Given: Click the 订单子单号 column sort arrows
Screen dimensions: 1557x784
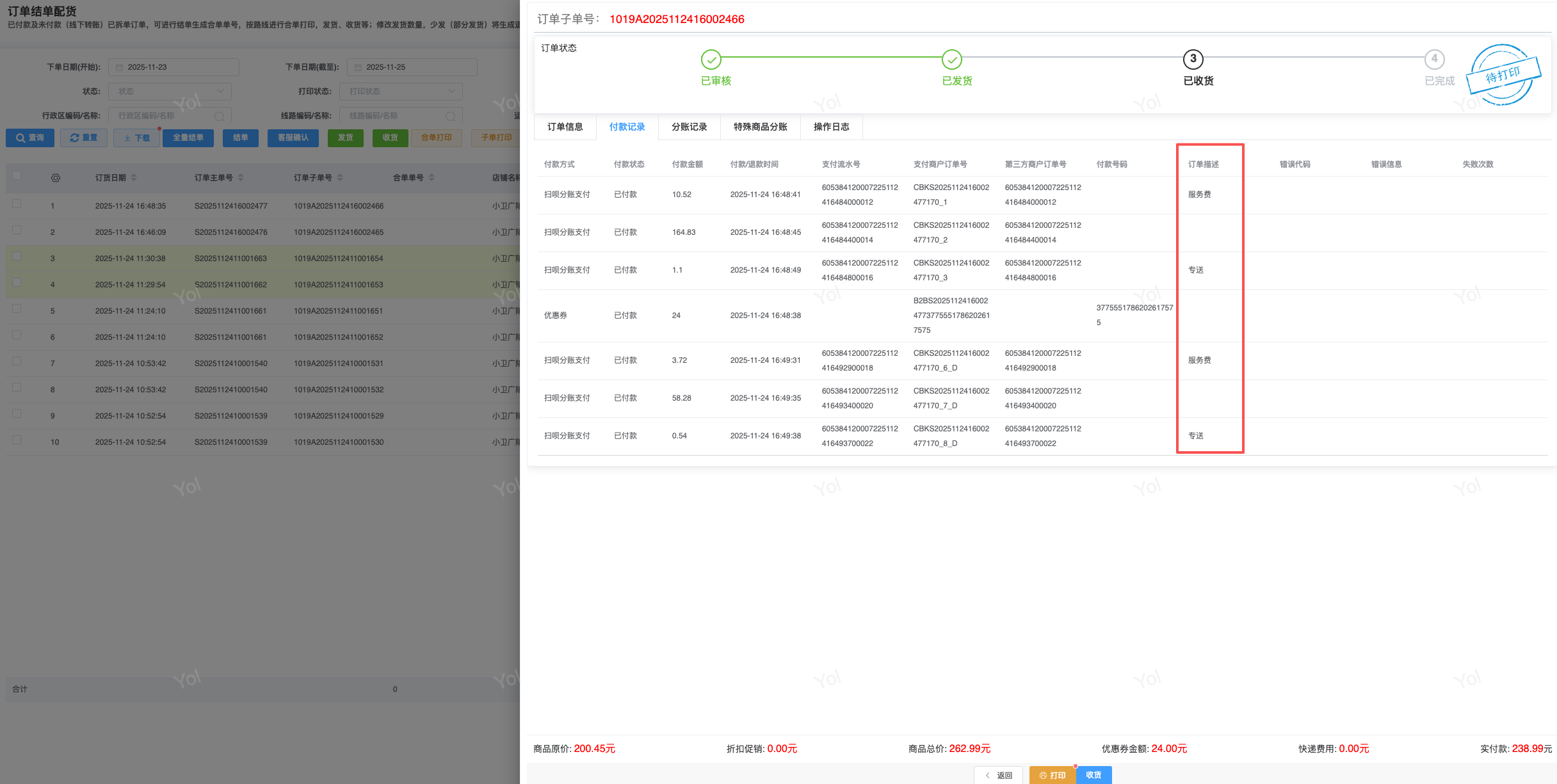Looking at the screenshot, I should pos(340,178).
